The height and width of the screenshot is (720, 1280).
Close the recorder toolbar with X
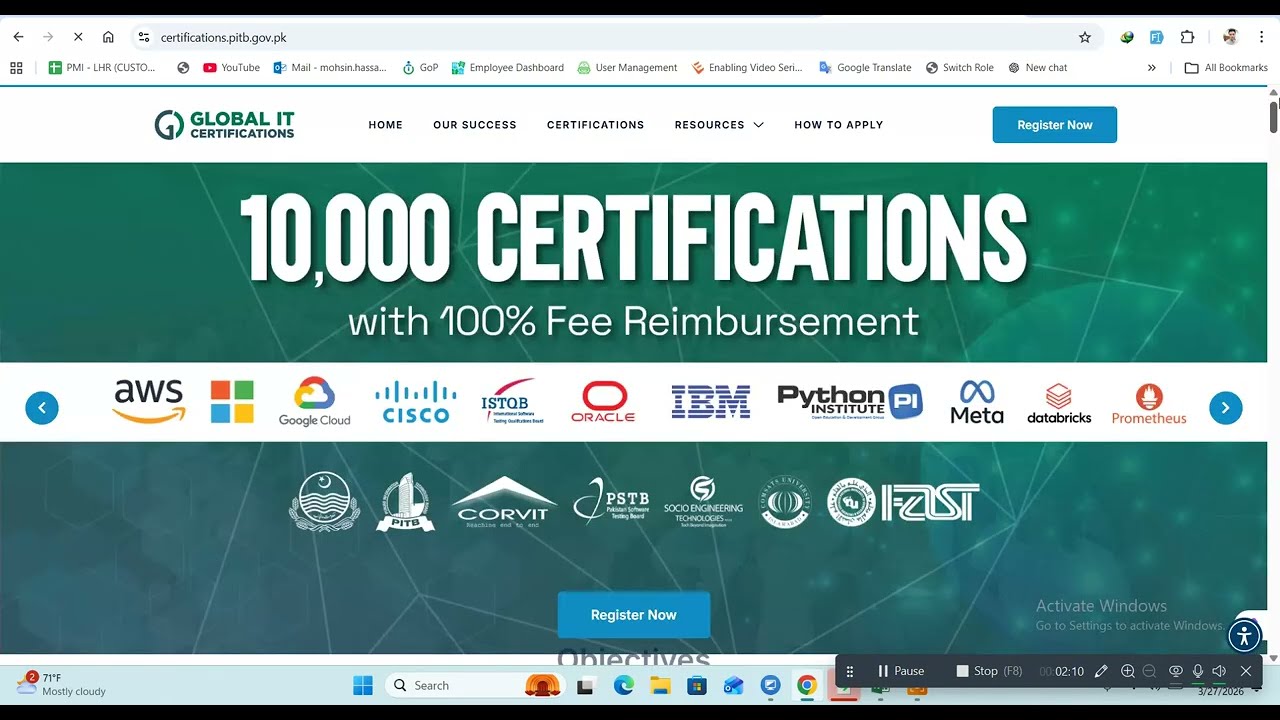[1246, 671]
